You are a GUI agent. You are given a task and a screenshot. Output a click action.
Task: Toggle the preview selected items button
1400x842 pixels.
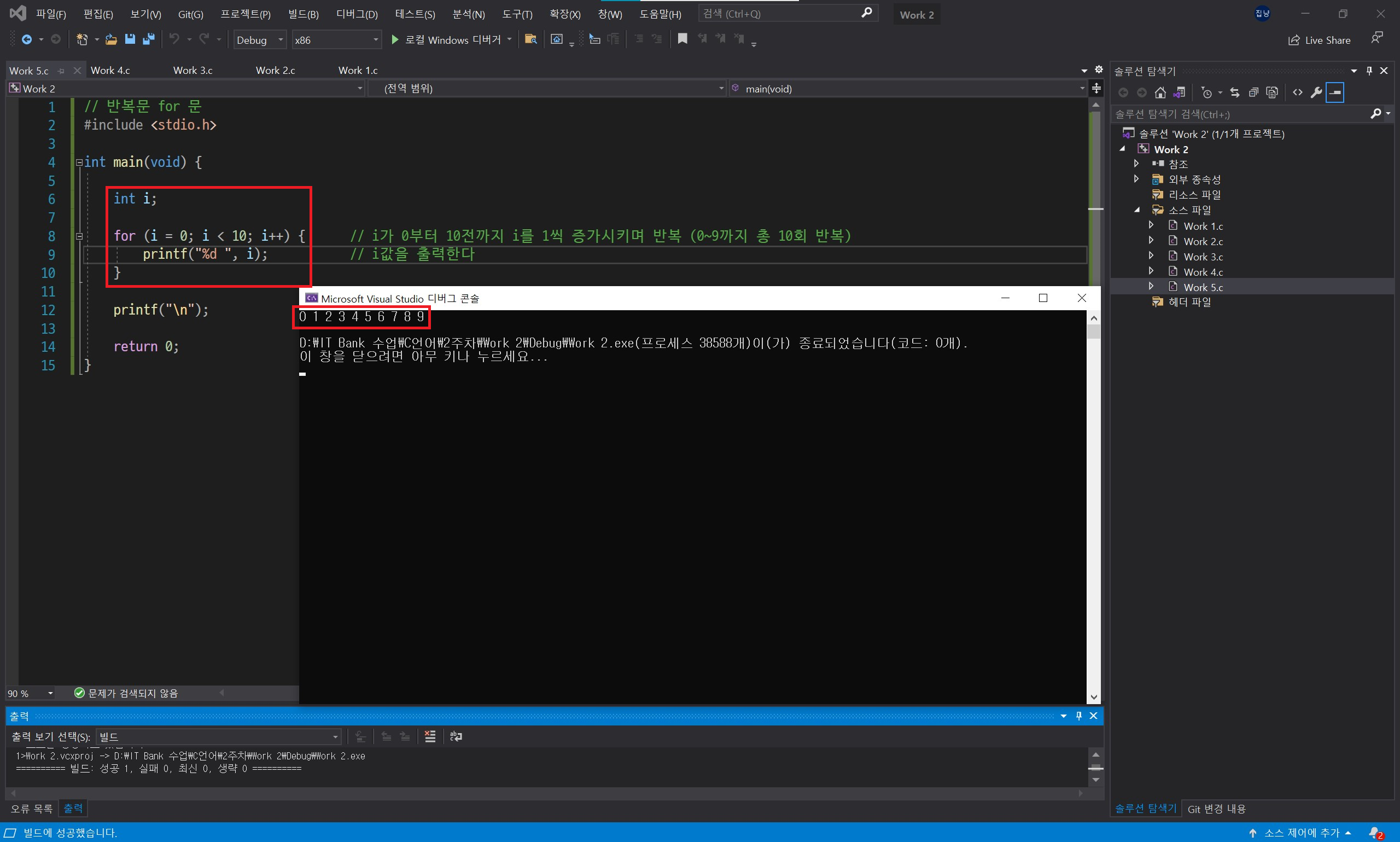1335,92
